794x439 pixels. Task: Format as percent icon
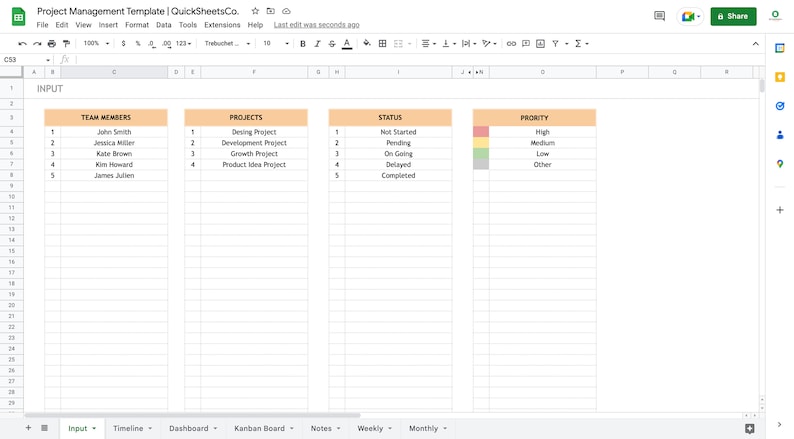click(x=138, y=44)
